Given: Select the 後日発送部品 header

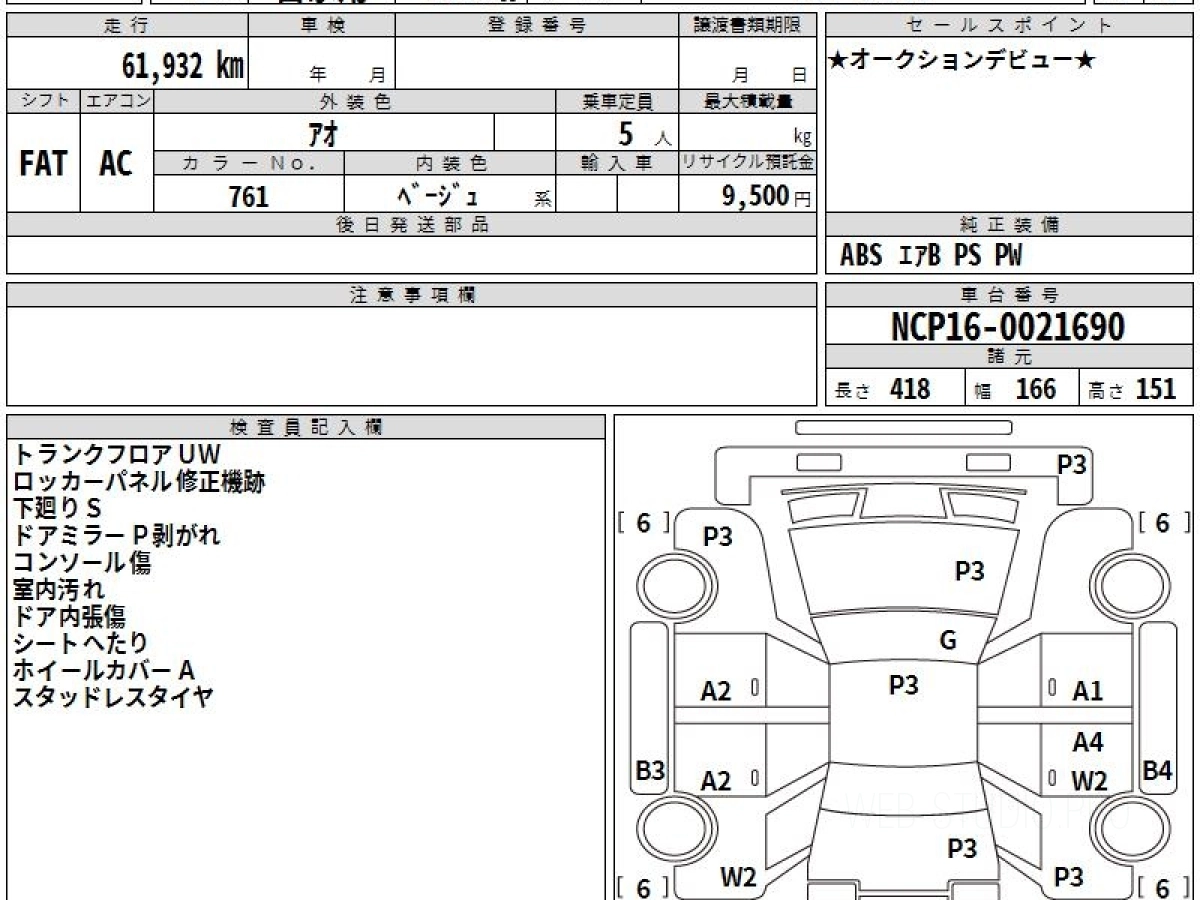Looking at the screenshot, I should click(412, 225).
